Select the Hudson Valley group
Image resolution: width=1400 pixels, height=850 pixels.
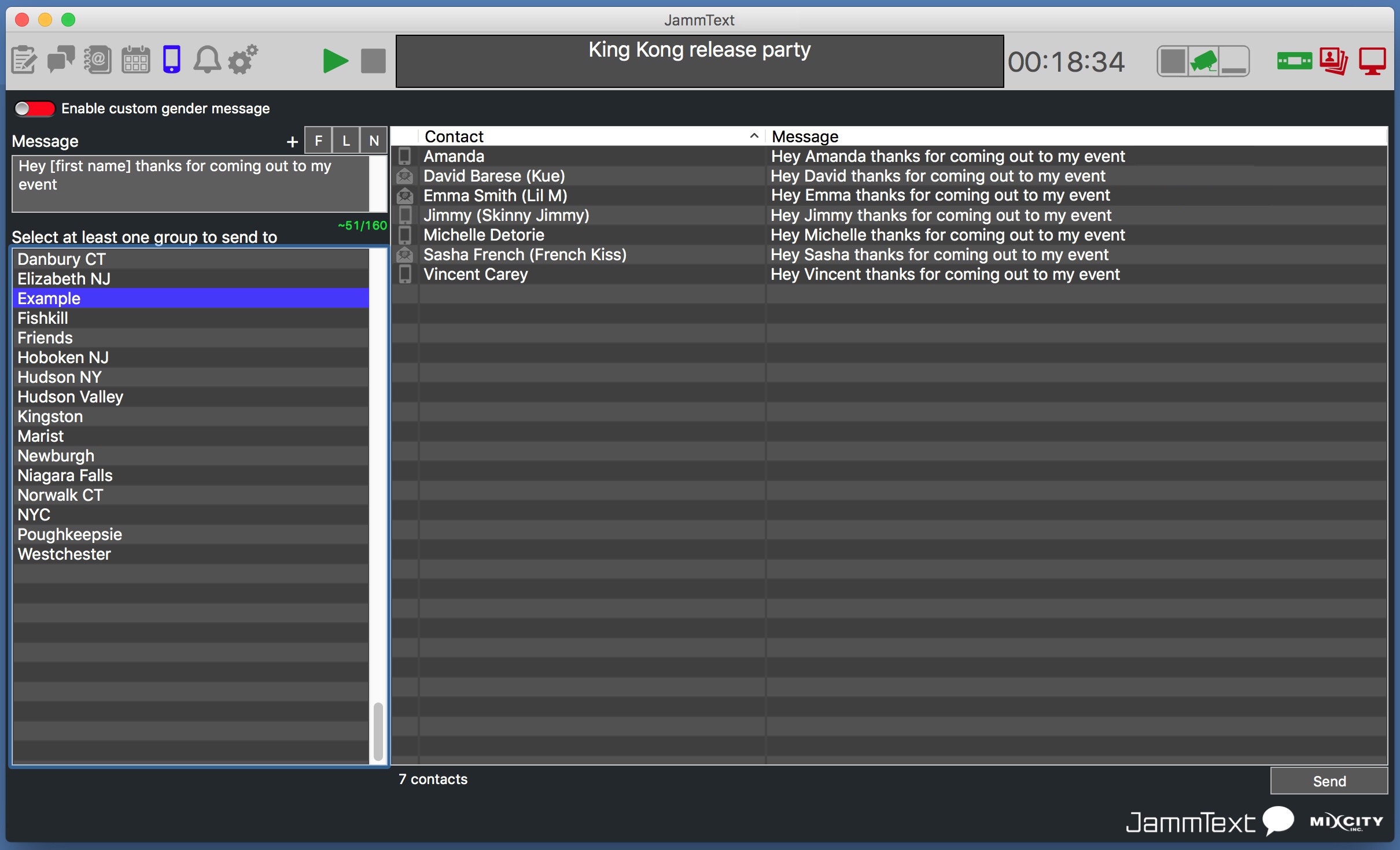click(190, 397)
